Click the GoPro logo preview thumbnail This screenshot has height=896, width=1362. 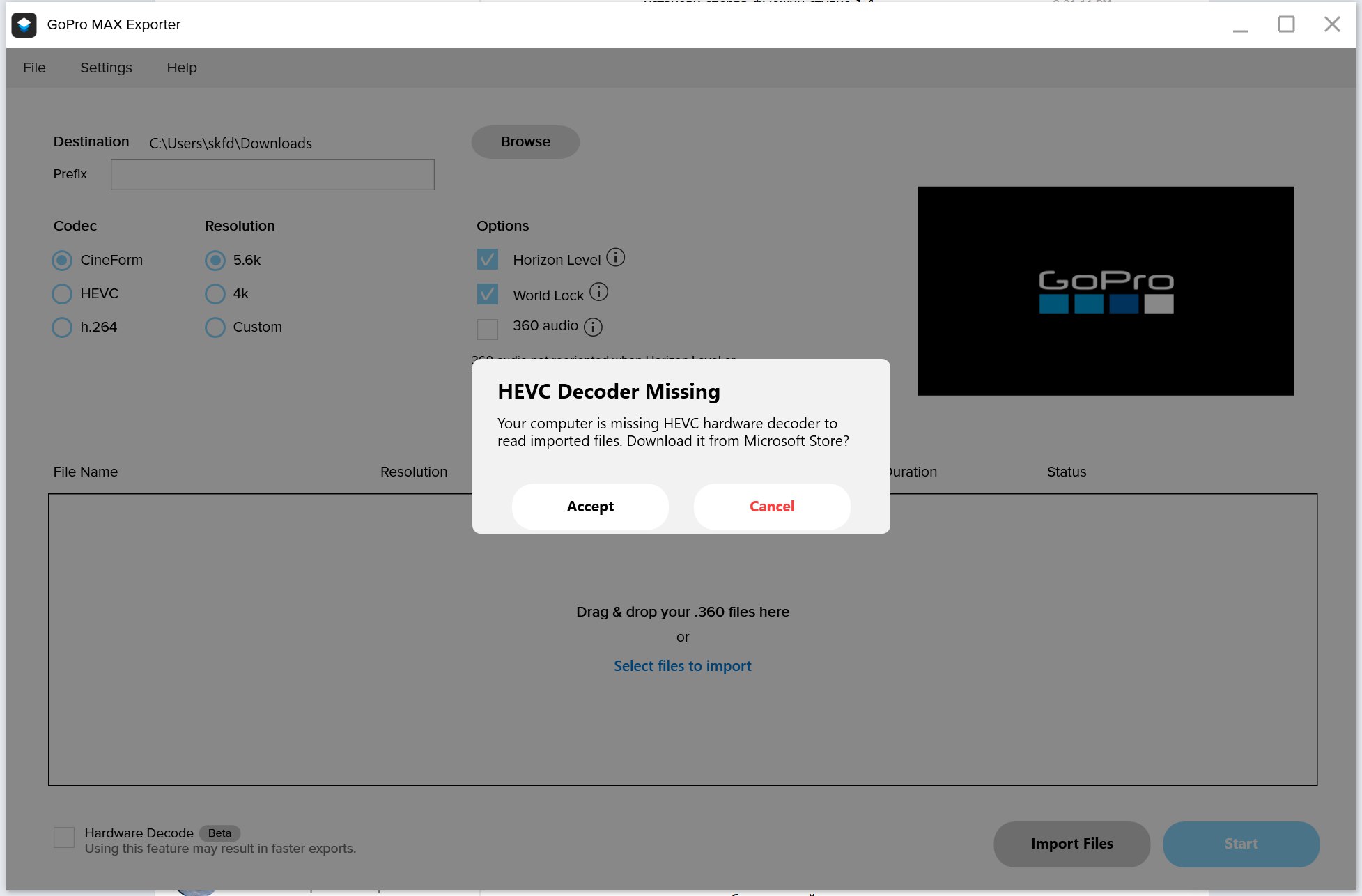[1106, 291]
